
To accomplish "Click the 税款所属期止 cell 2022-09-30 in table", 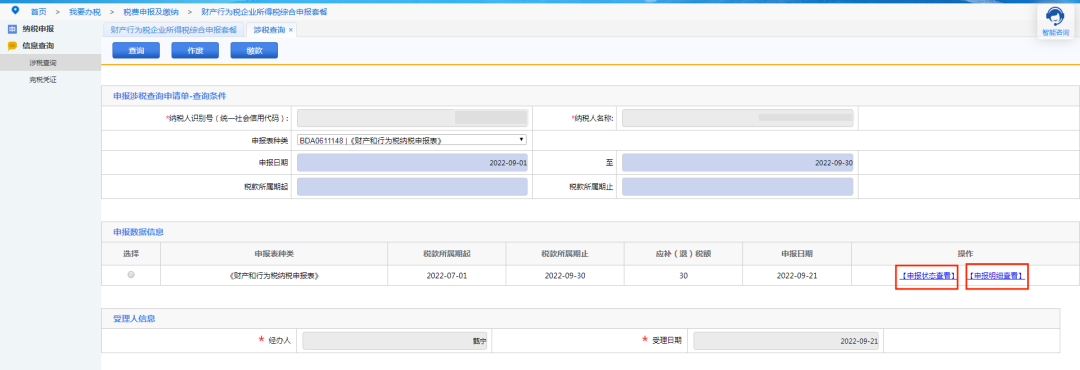I will tap(564, 276).
